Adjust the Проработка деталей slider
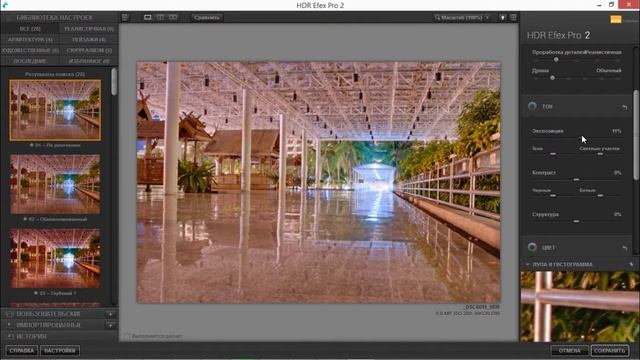The image size is (640, 360). 556,60
